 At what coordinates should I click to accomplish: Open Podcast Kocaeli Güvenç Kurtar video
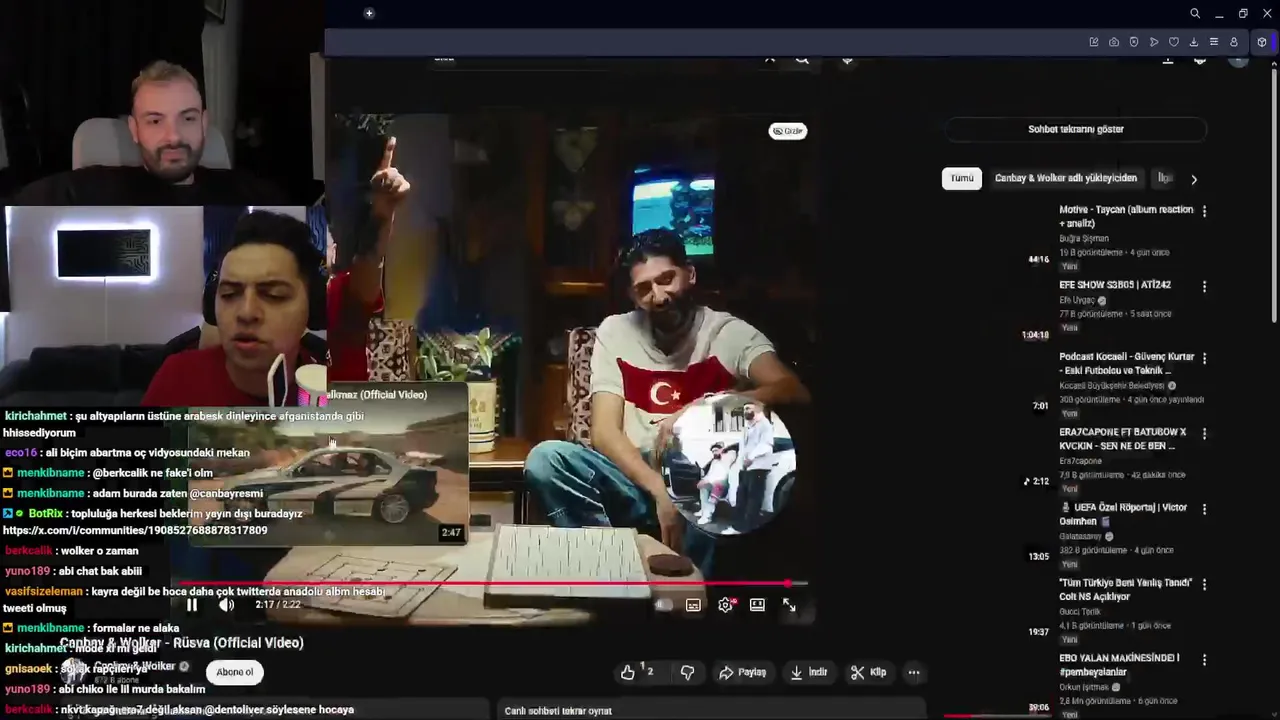pos(1126,364)
